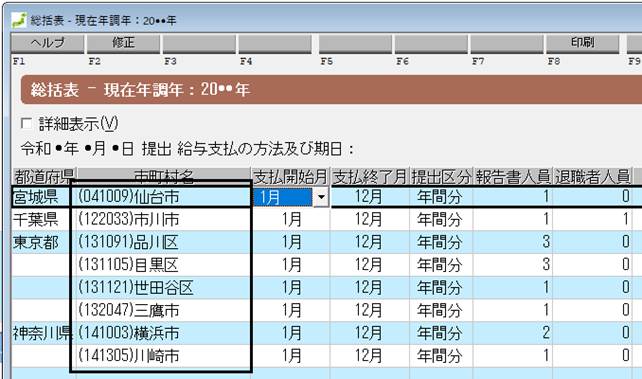Click 支払終了月 12月 in 三鷹市 row
642x379 pixels.
click(370, 310)
